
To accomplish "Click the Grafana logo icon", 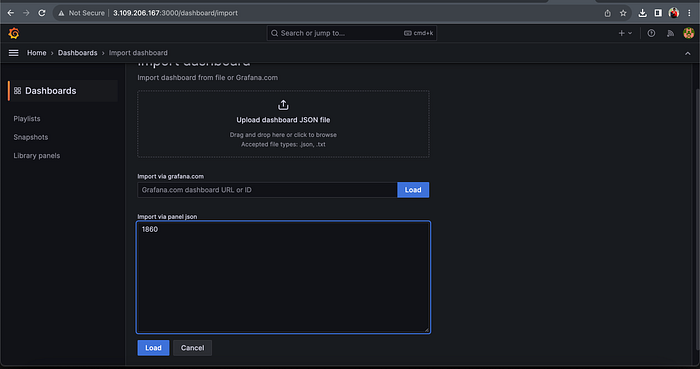I will coord(14,33).
